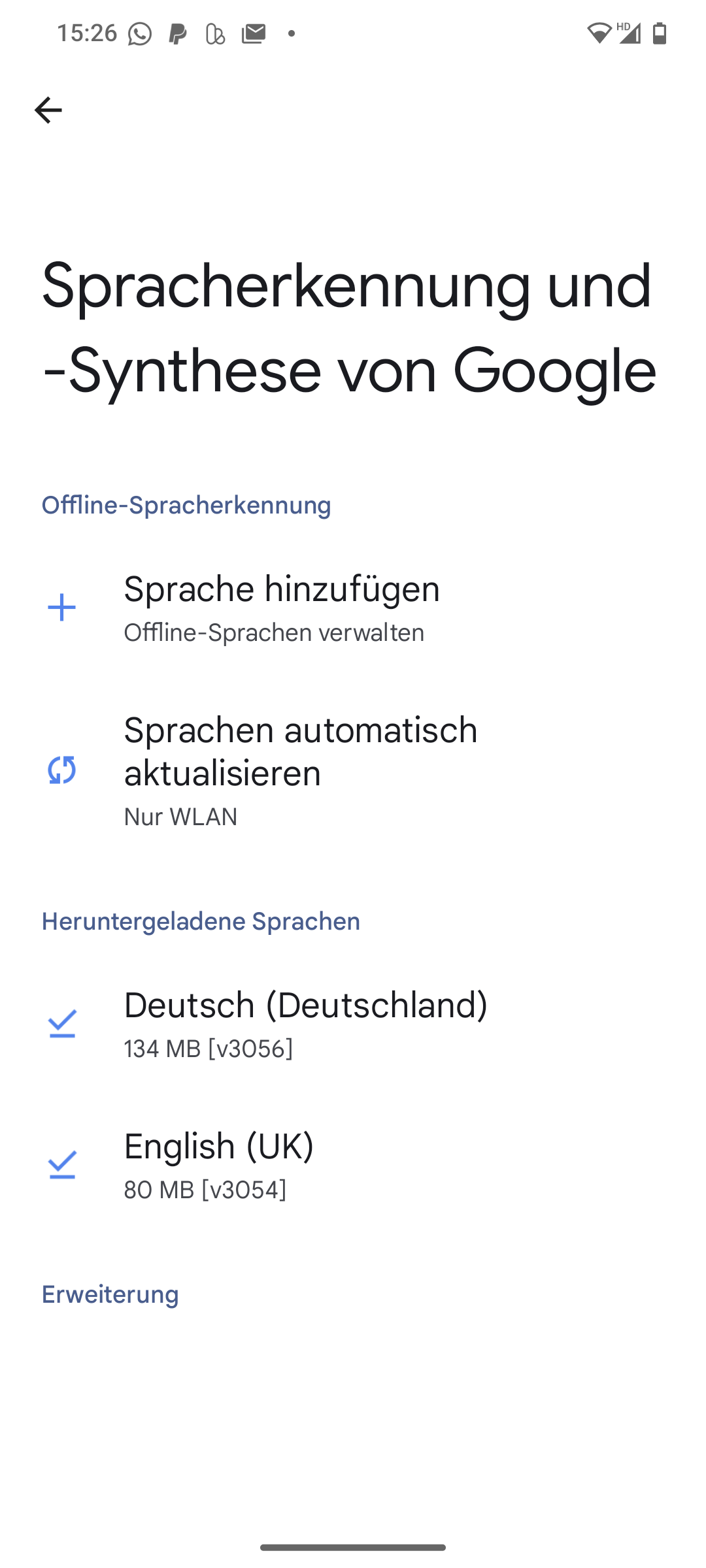Tap the Nur WLAN update option
The height and width of the screenshot is (1568, 706).
click(x=180, y=817)
